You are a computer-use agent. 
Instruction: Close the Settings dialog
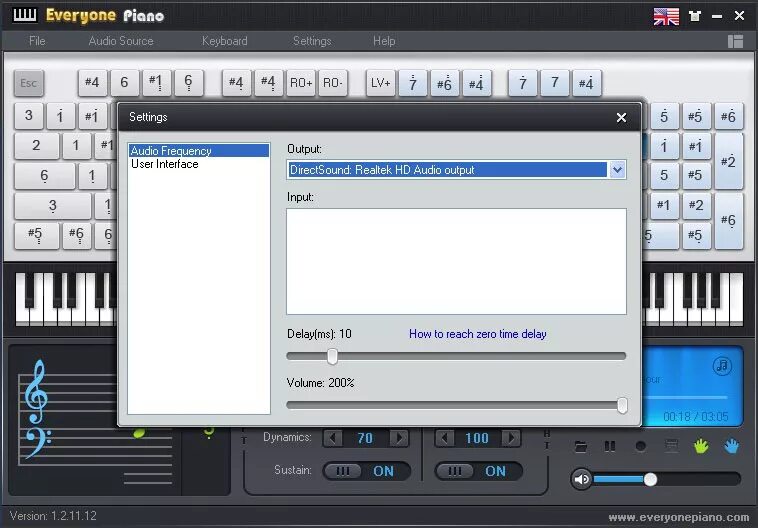pyautogui.click(x=622, y=117)
